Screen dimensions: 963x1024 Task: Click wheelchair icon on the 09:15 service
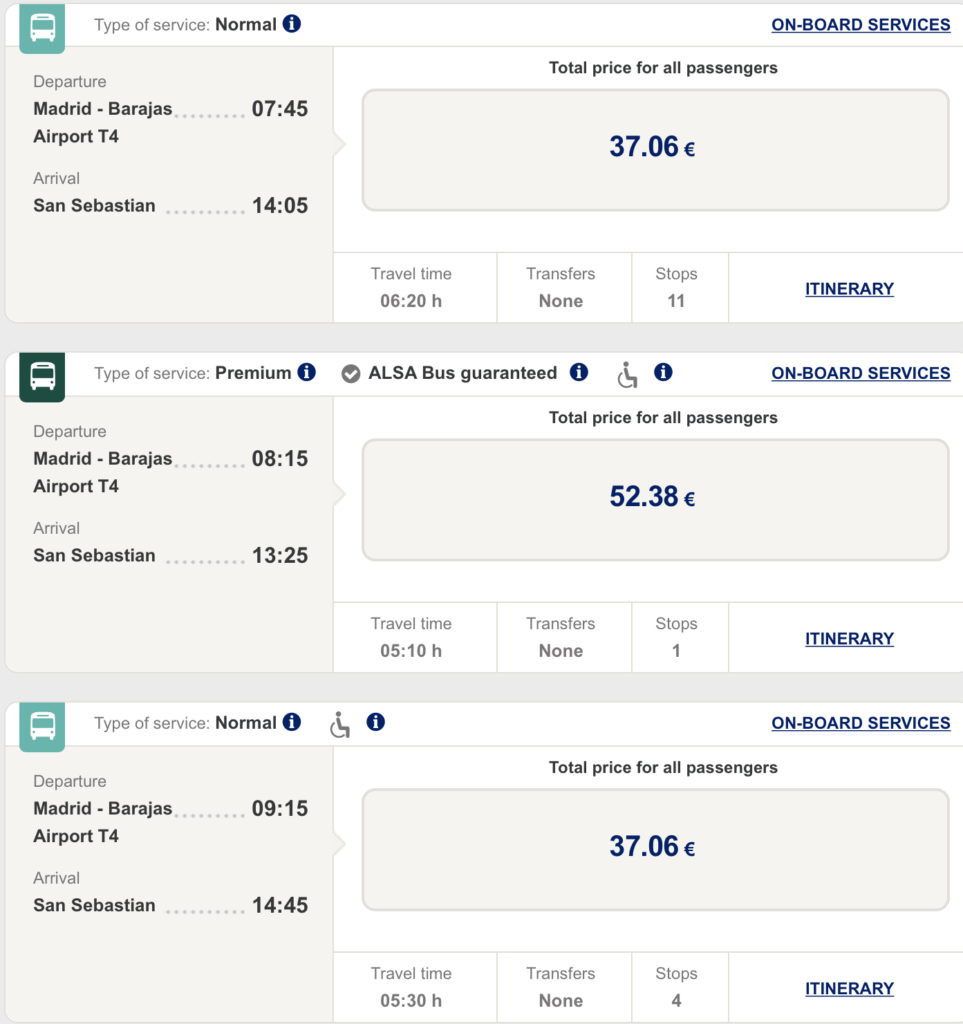(339, 725)
